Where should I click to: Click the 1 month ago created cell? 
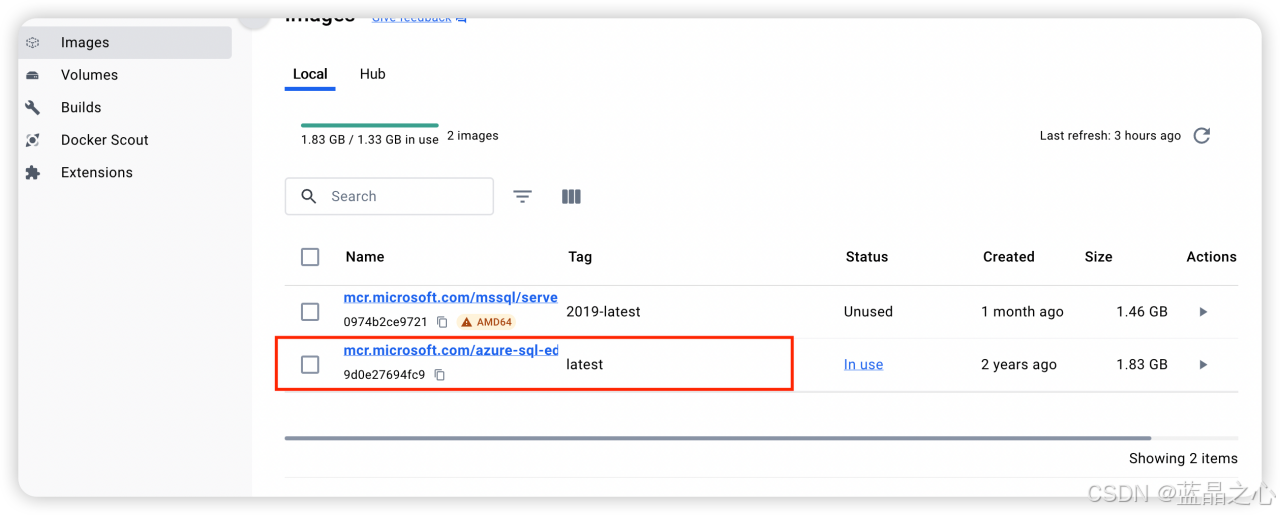pos(1022,312)
